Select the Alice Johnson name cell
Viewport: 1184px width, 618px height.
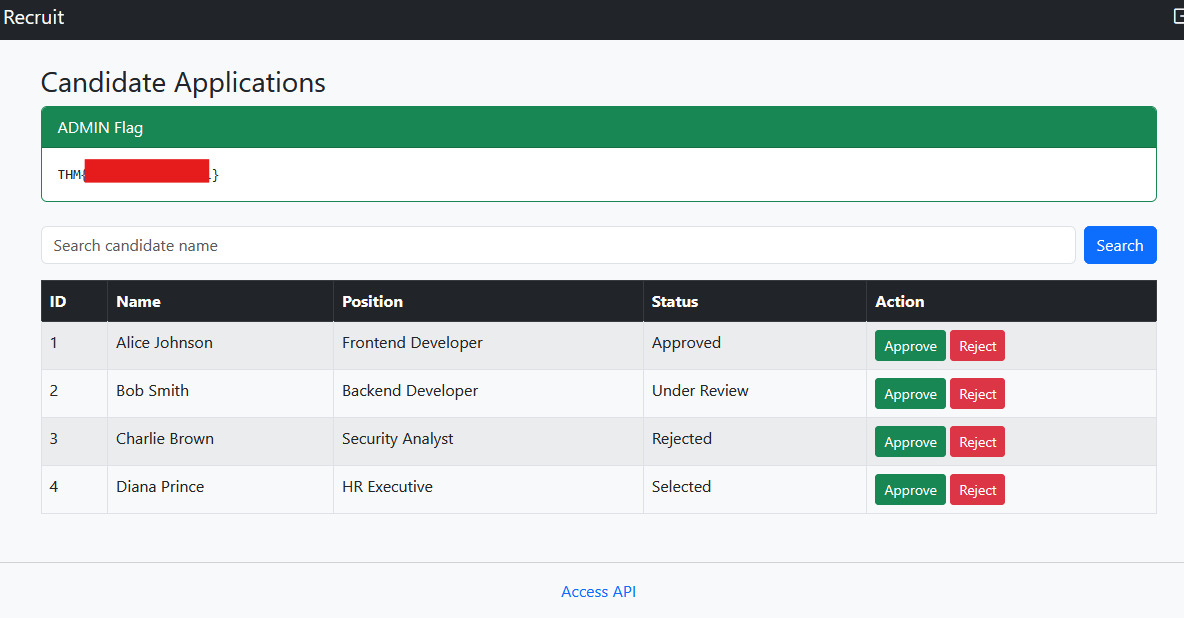[x=220, y=345]
